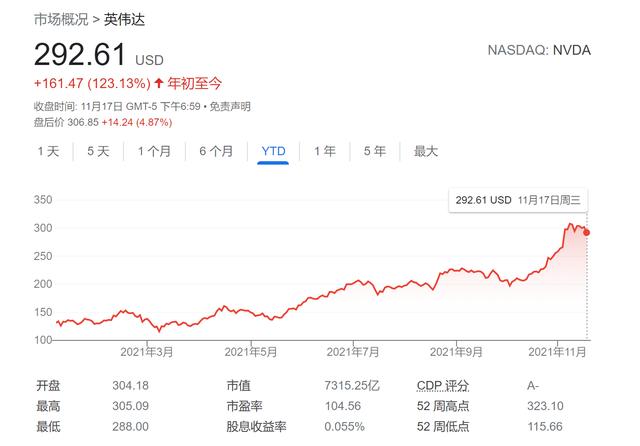
Task: Click the CDP score value A-
Action: click(533, 386)
